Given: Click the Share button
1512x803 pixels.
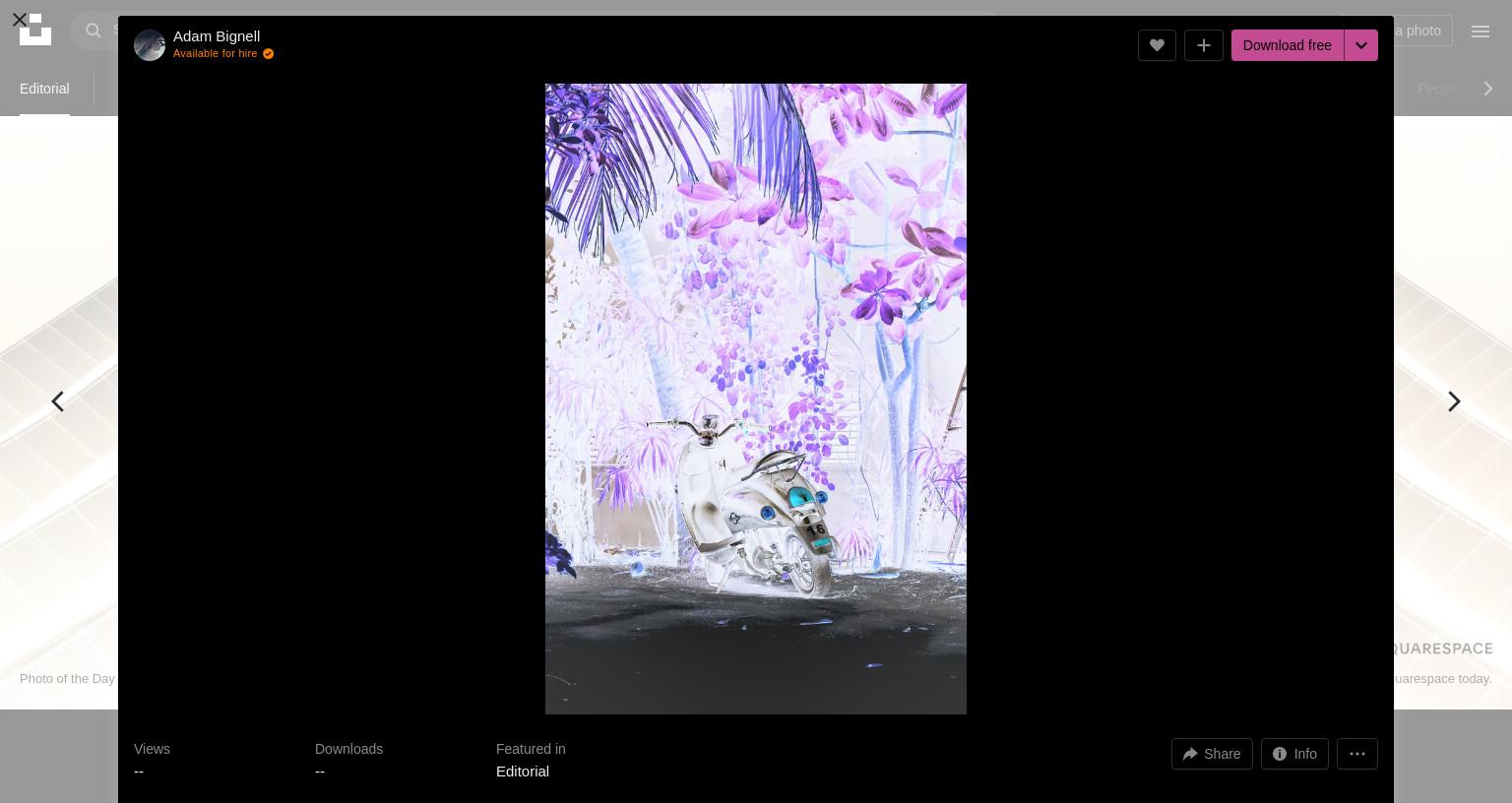Looking at the screenshot, I should point(1212,754).
